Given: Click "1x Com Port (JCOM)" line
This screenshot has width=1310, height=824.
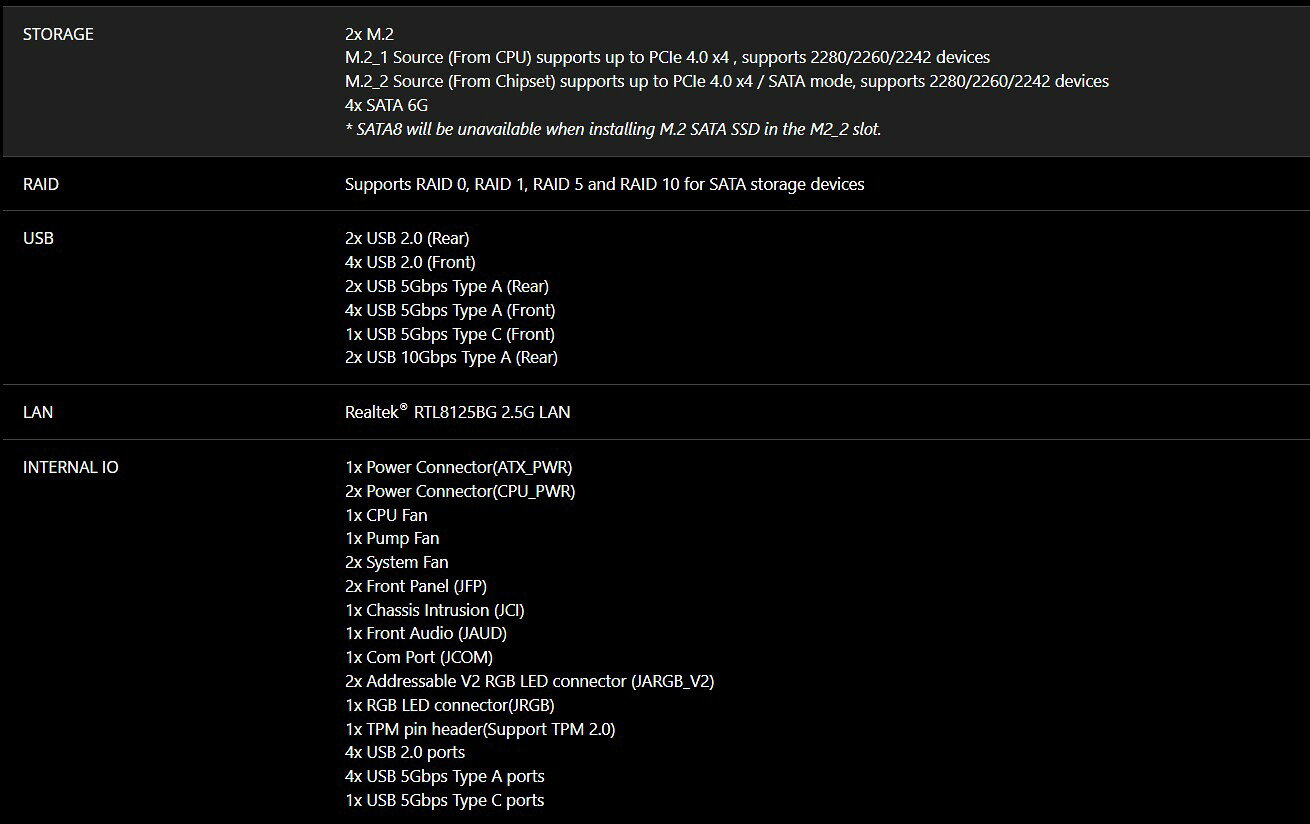Looking at the screenshot, I should 419,658.
